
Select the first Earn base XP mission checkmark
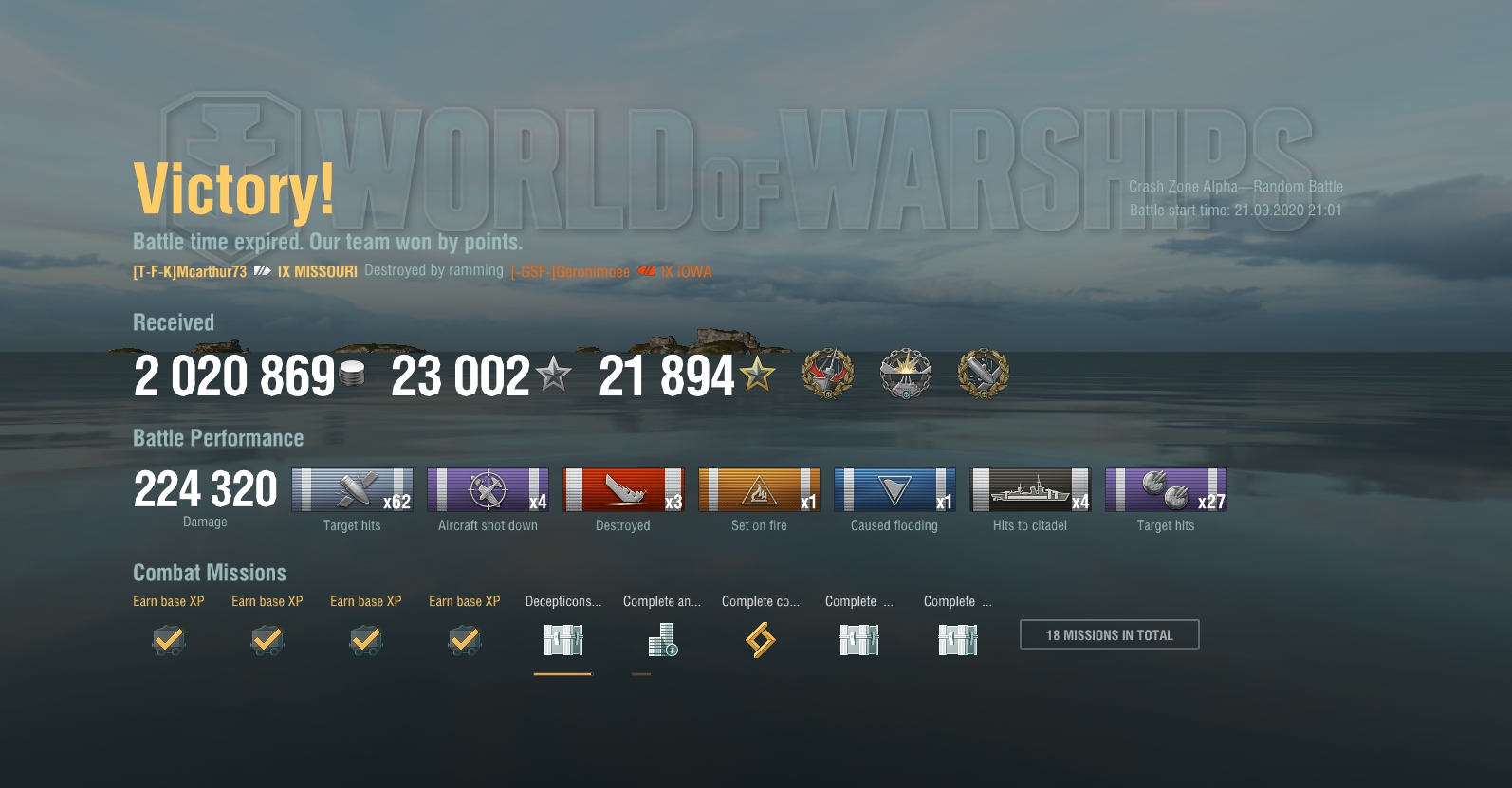pos(169,641)
